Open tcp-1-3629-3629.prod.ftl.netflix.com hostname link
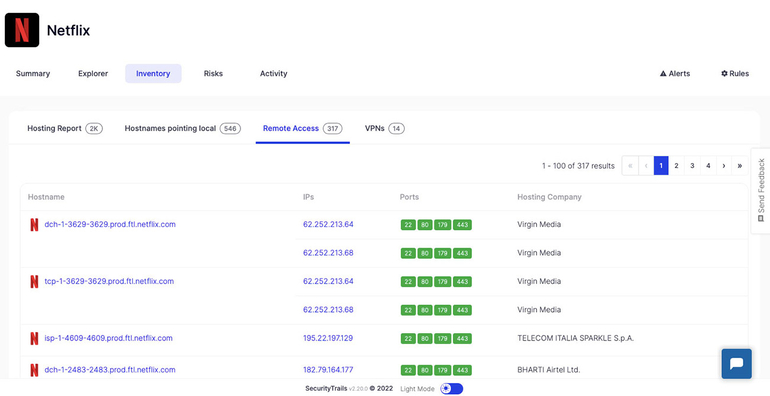This screenshot has width=770, height=396. pos(109,282)
